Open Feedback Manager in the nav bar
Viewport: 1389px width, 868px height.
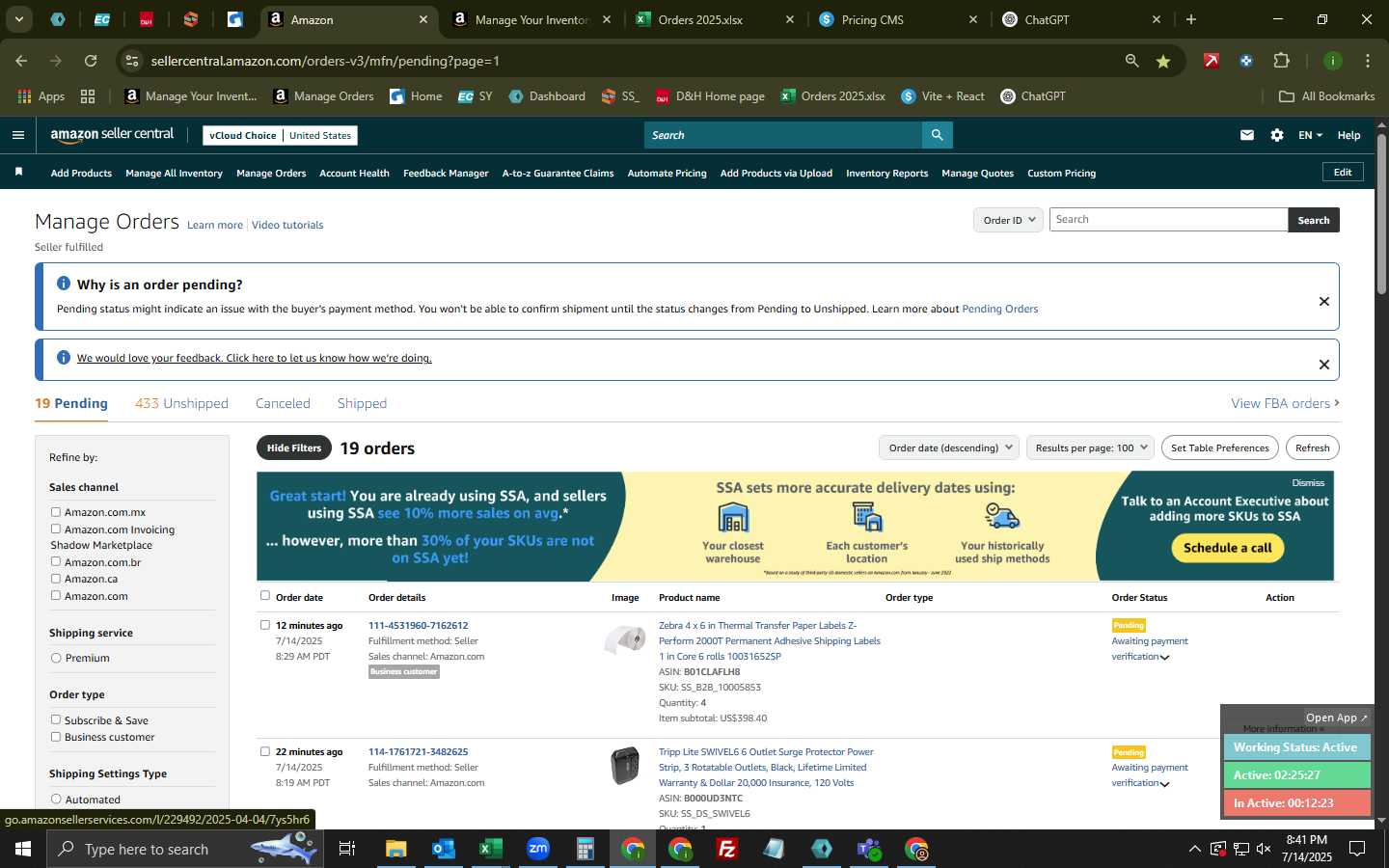point(446,174)
